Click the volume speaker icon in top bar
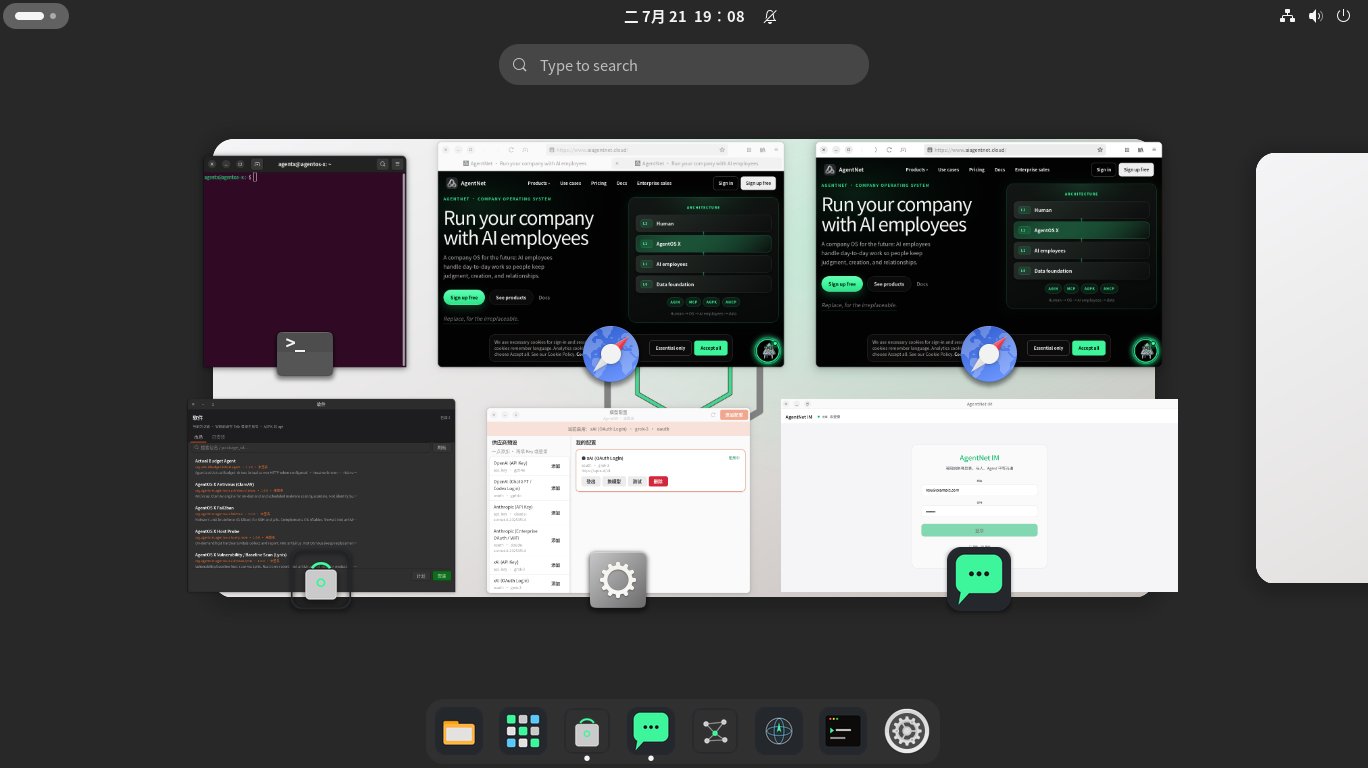 pos(1315,16)
